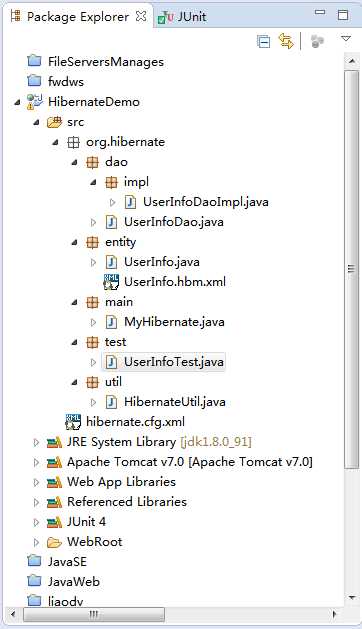Expand UserInfoTest.java node
This screenshot has height=629, width=362.
click(x=94, y=362)
